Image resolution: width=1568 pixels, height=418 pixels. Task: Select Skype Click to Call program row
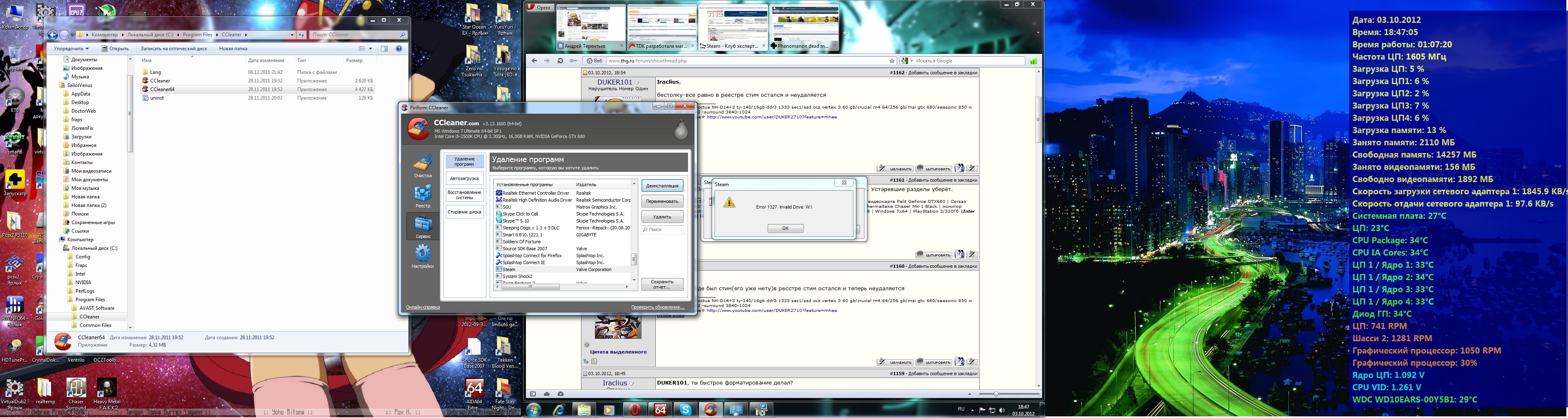point(562,214)
